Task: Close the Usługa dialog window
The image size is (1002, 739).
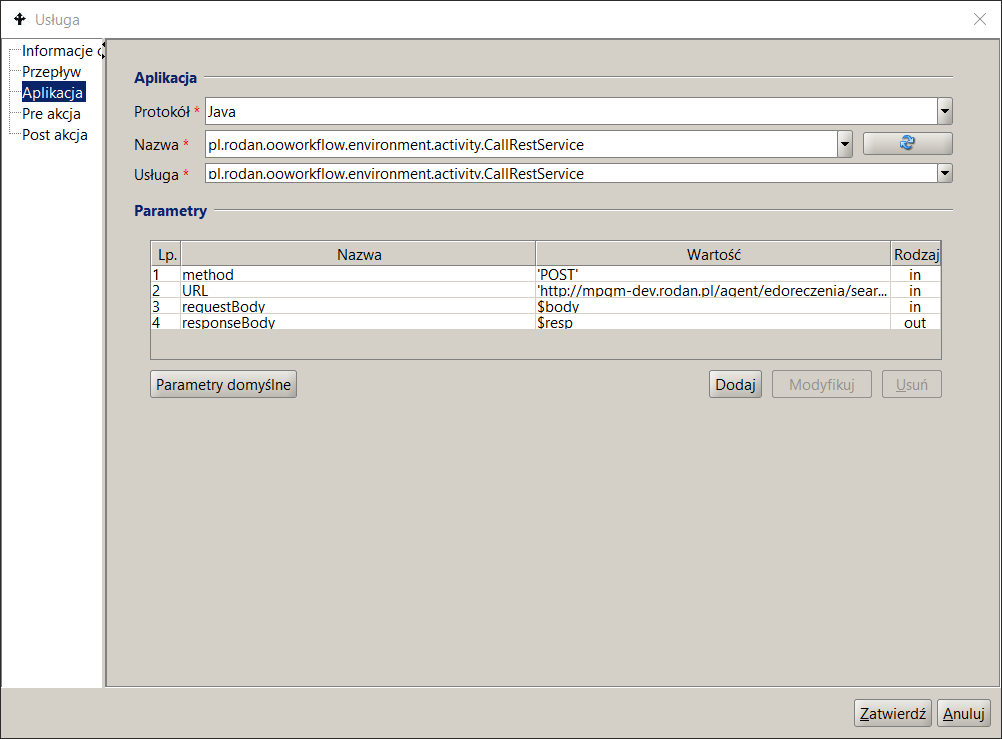Action: coord(980,19)
